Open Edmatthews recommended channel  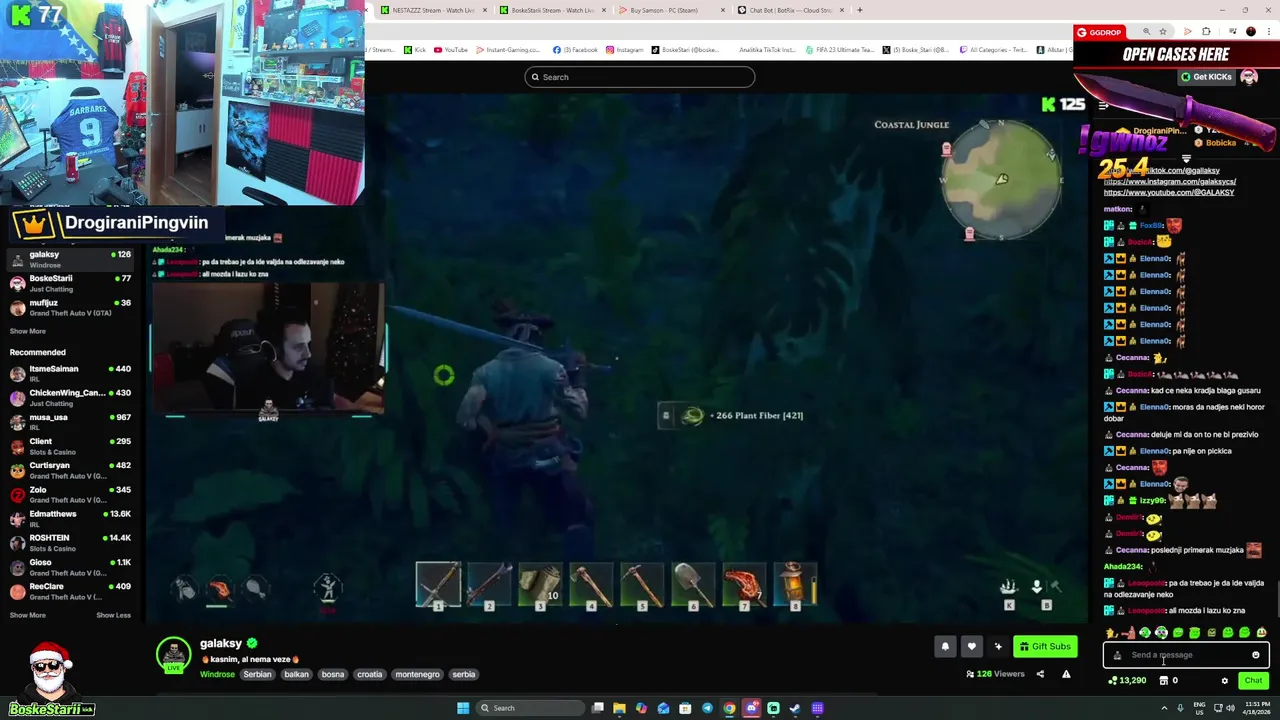point(70,518)
